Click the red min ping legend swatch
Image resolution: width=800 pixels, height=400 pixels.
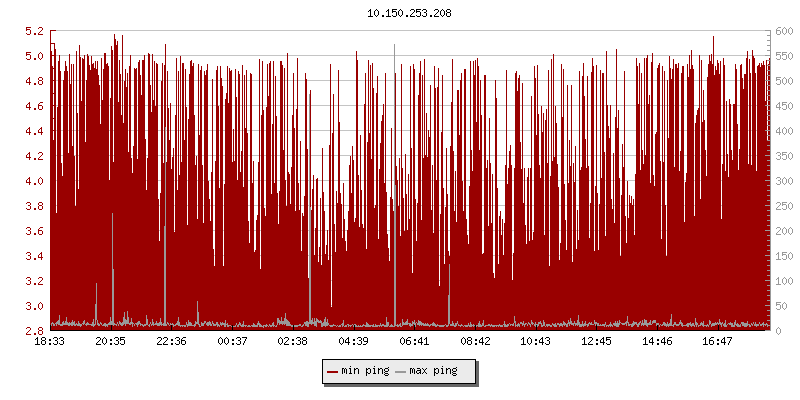pyautogui.click(x=333, y=371)
